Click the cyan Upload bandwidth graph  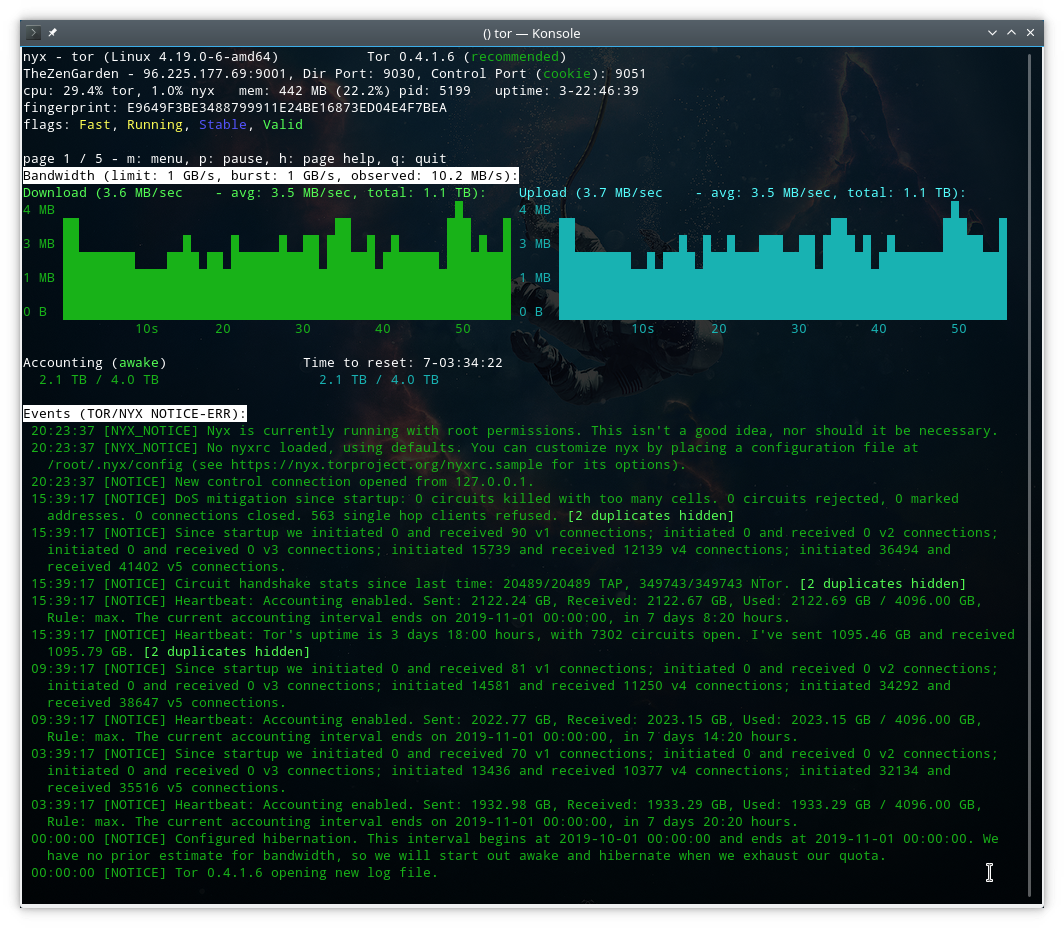(x=782, y=261)
